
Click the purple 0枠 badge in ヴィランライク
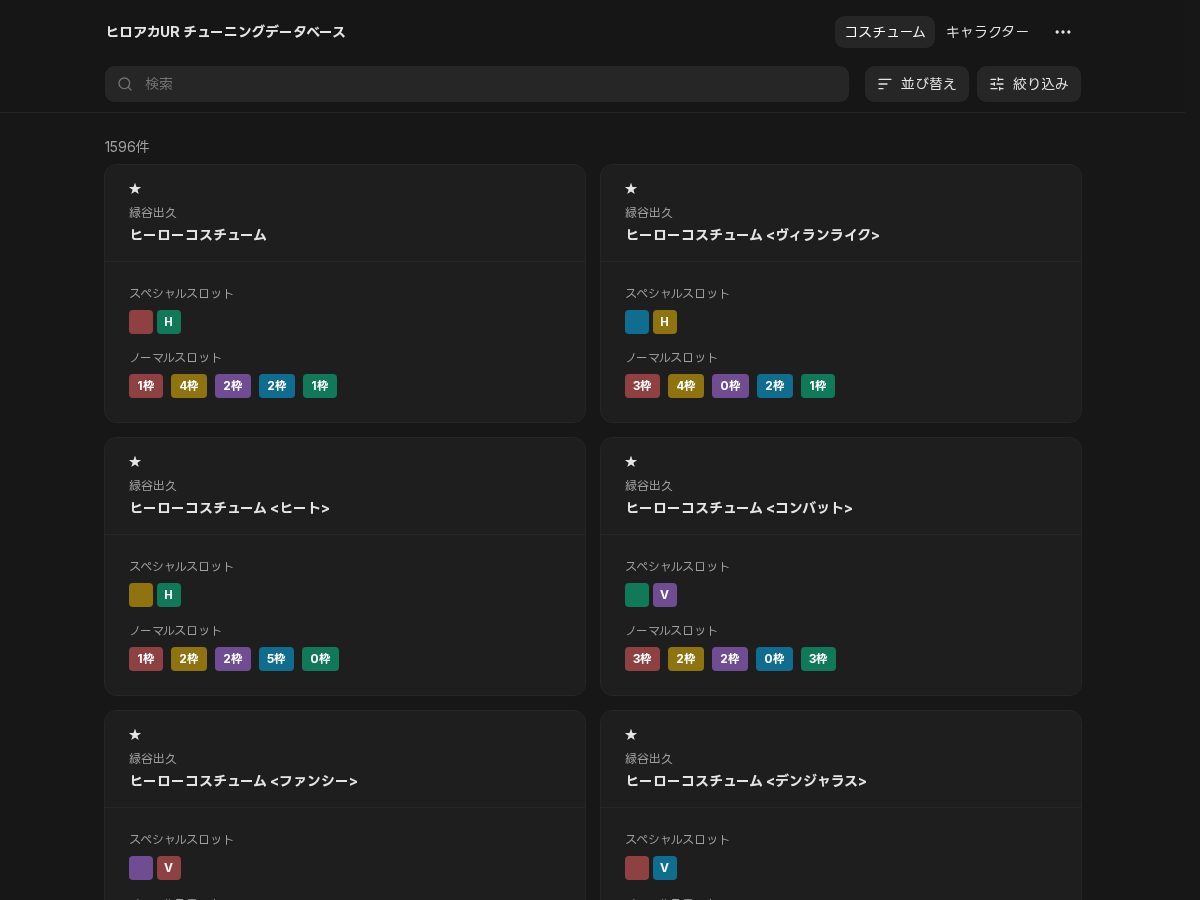(730, 386)
